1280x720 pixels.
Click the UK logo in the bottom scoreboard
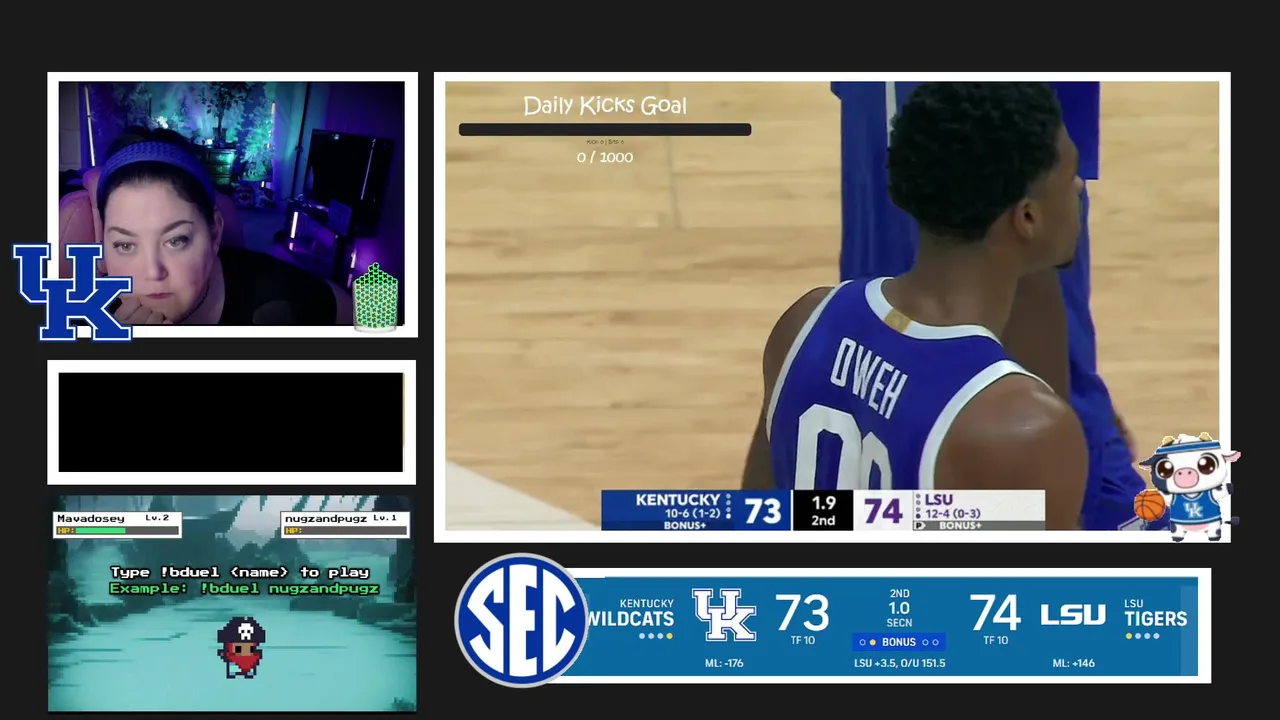(725, 614)
